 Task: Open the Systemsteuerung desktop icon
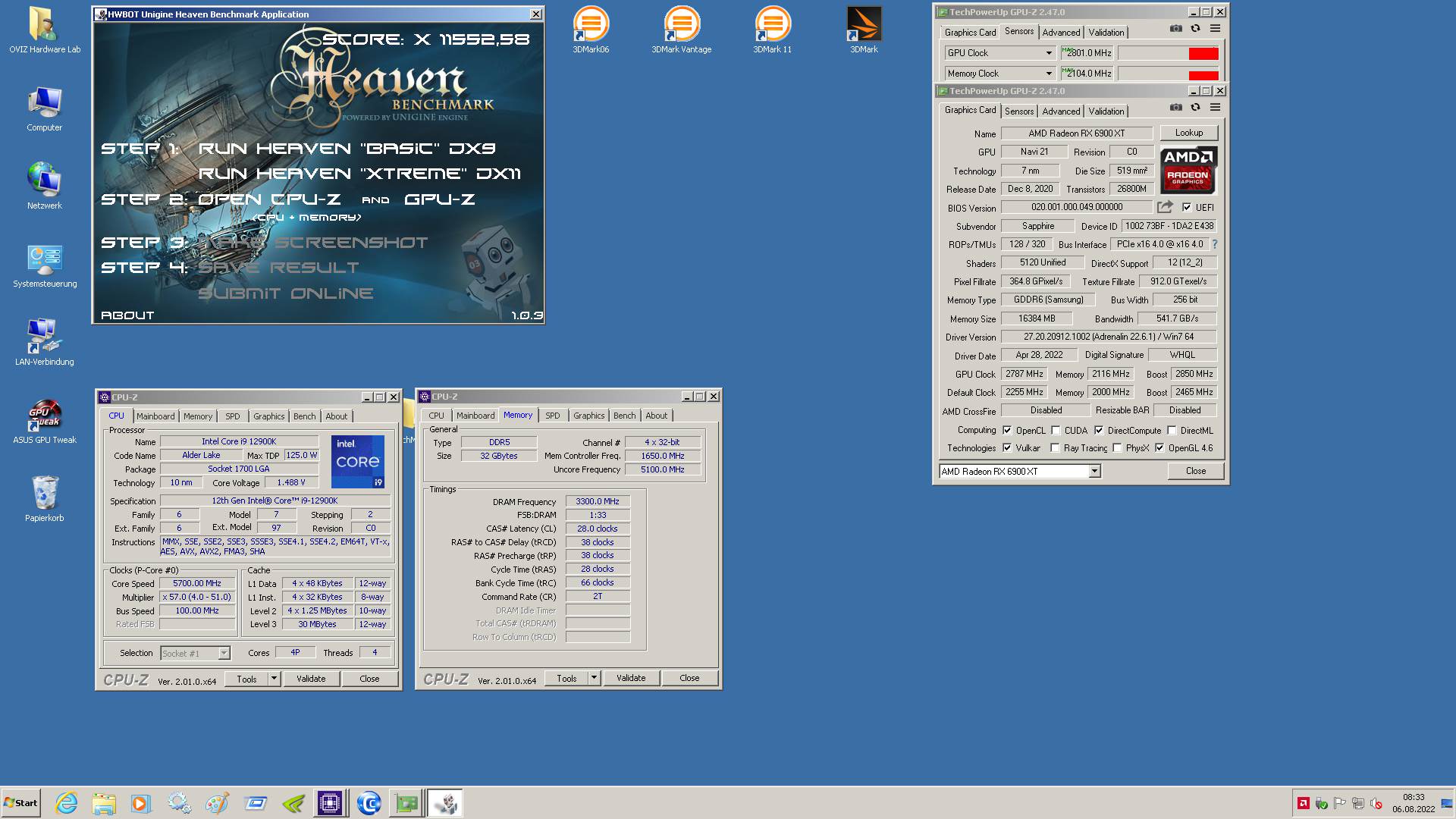[45, 265]
